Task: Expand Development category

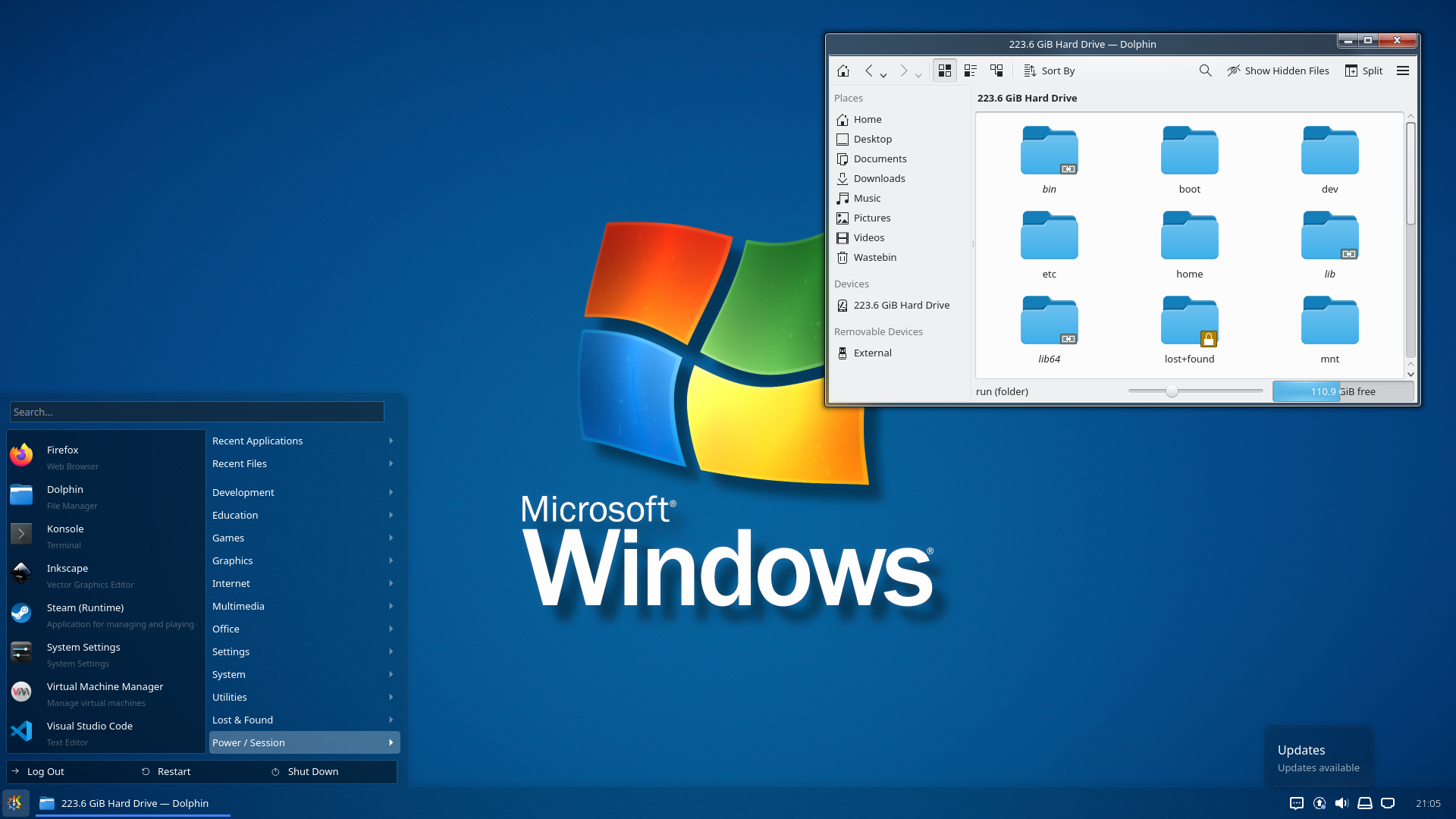Action: [304, 492]
